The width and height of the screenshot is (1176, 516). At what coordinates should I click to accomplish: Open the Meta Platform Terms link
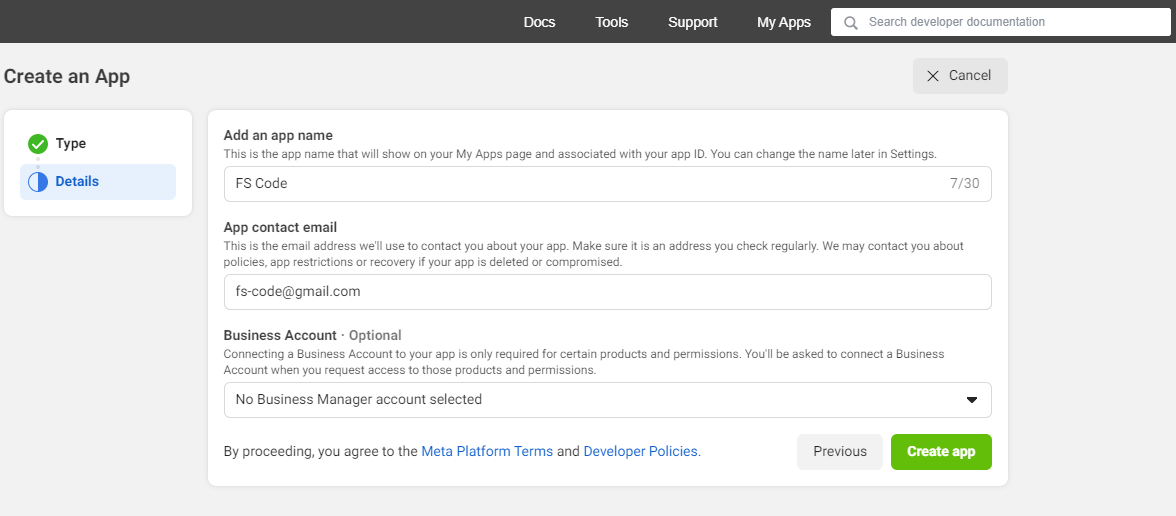pyautogui.click(x=488, y=452)
